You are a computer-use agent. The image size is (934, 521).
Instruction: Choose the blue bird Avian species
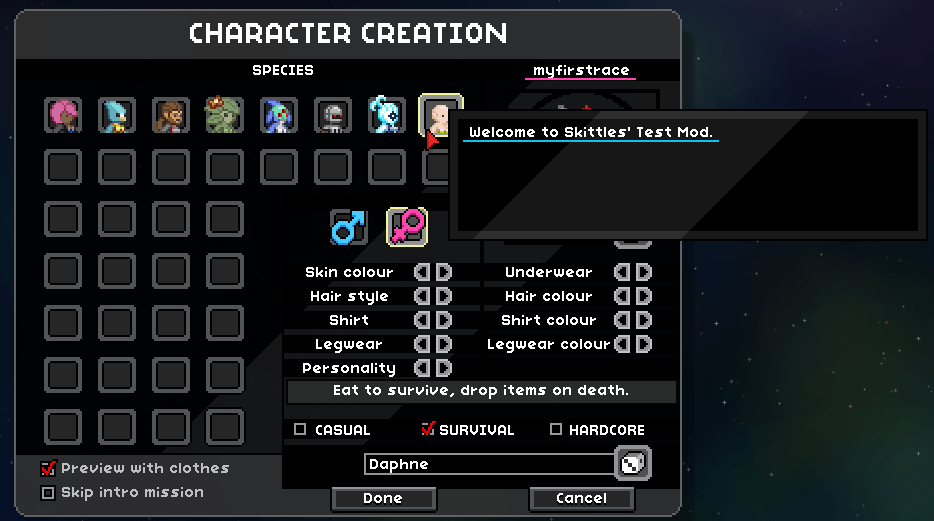[x=117, y=115]
